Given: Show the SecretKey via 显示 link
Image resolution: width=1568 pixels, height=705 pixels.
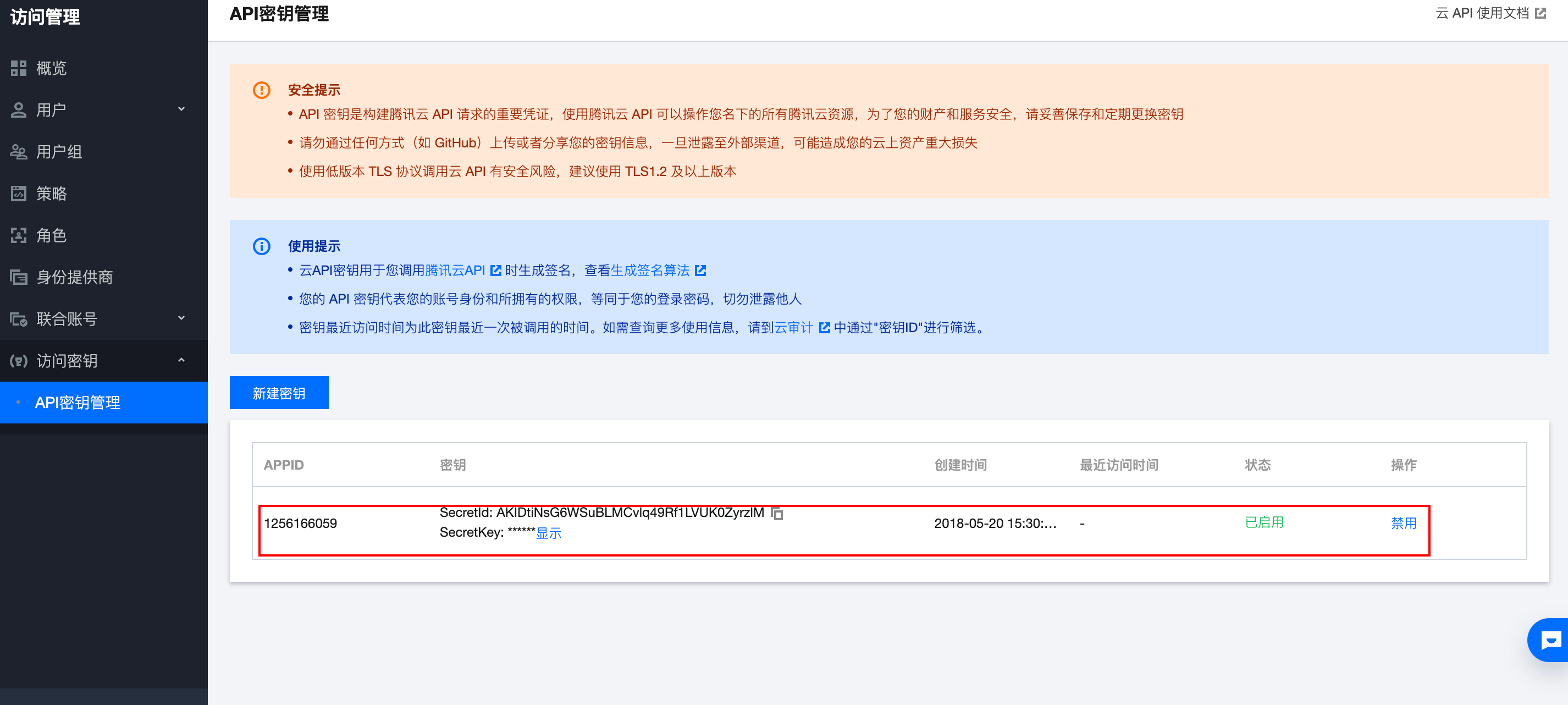Looking at the screenshot, I should (548, 533).
